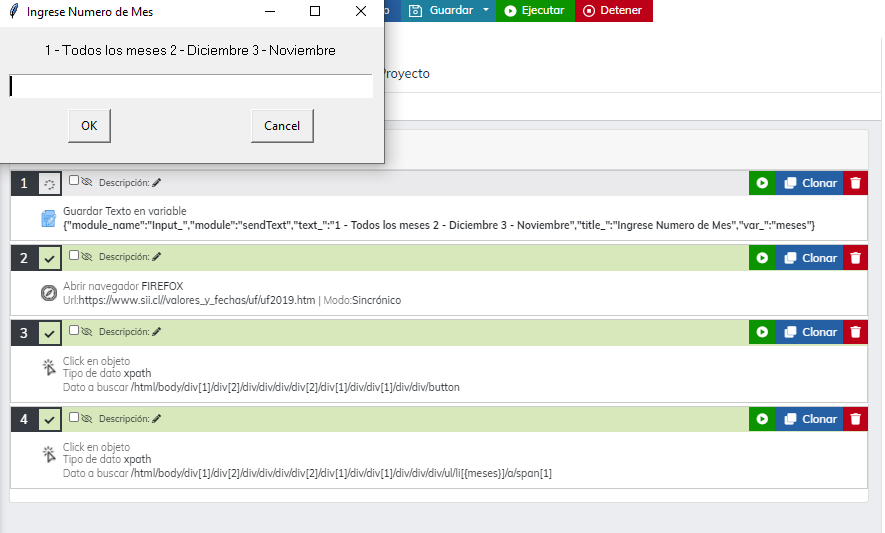The width and height of the screenshot is (885, 533).
Task: Click the document icon of Guardar Texto step
Action: (x=48, y=219)
